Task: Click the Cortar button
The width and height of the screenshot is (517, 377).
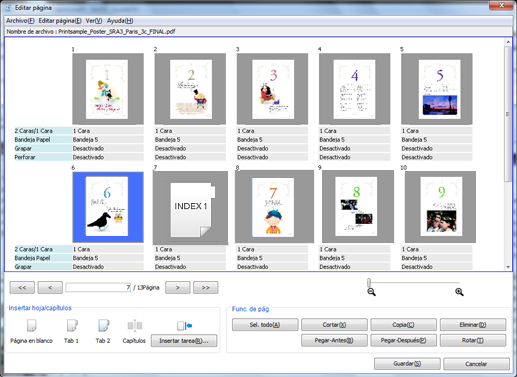Action: tap(334, 325)
